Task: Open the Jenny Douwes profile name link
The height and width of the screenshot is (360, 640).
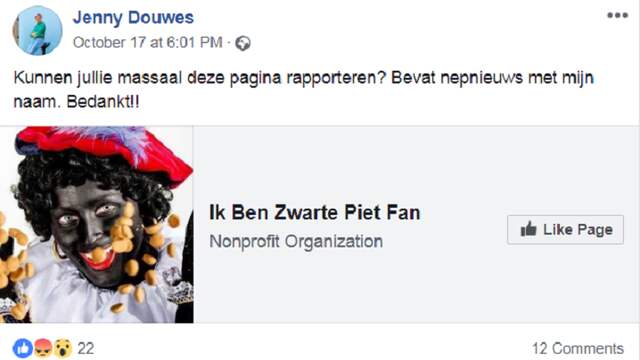Action: point(133,18)
